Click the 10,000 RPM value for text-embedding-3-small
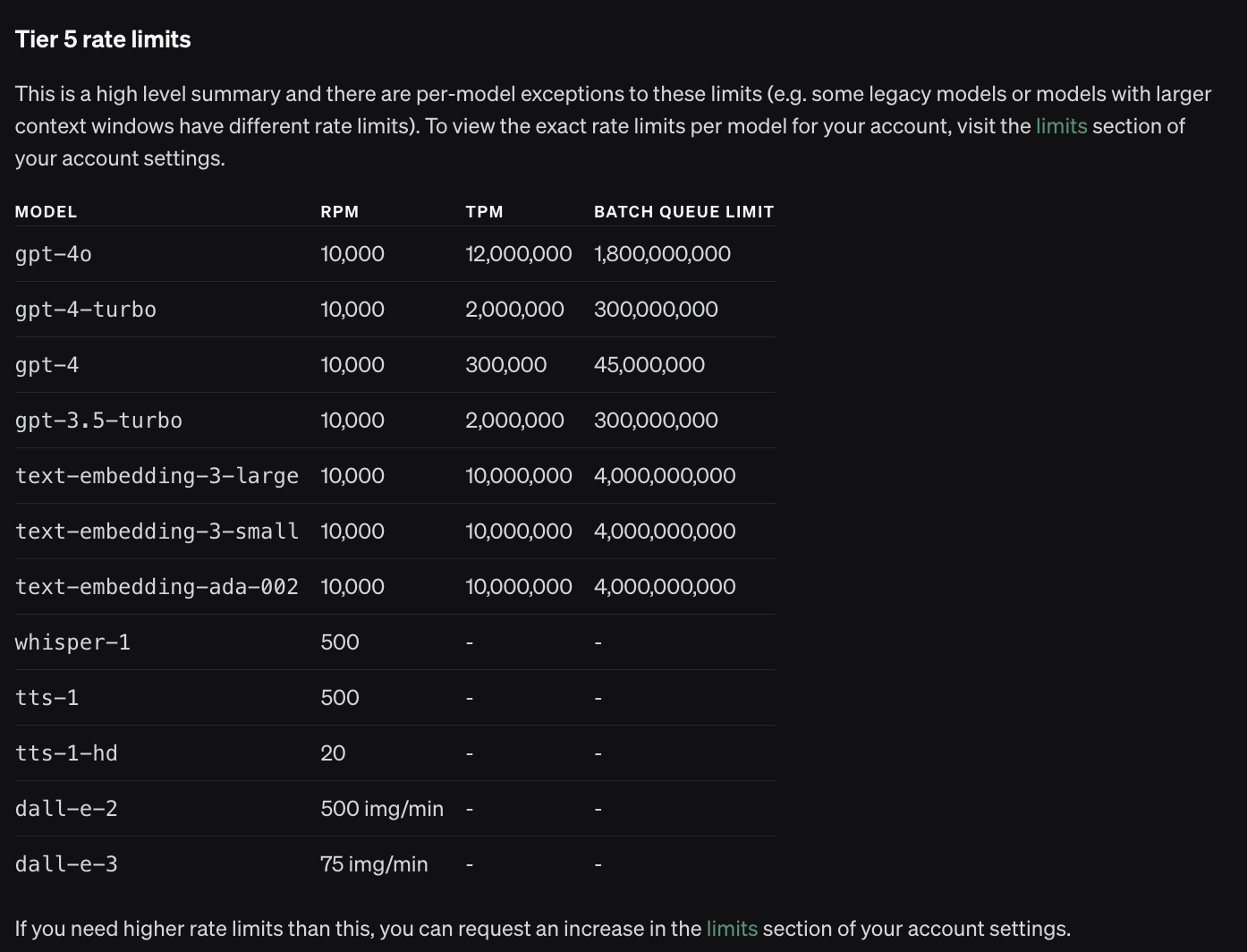The height and width of the screenshot is (952, 1247). (352, 531)
